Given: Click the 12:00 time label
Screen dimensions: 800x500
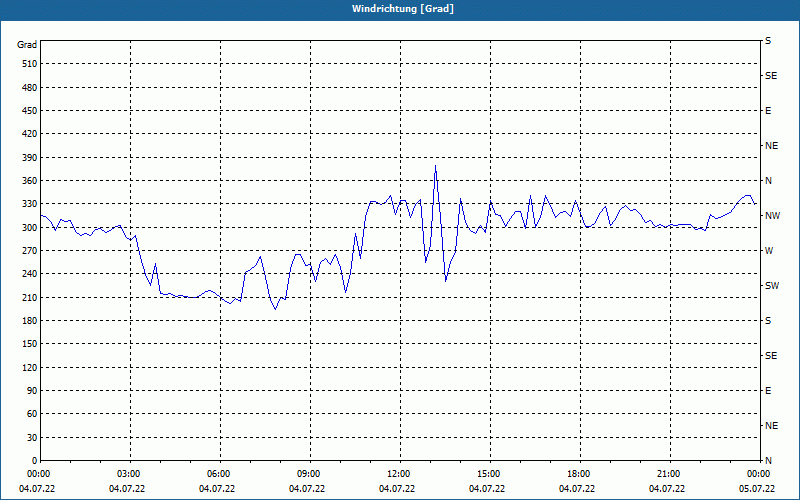Looking at the screenshot, I should tap(398, 474).
